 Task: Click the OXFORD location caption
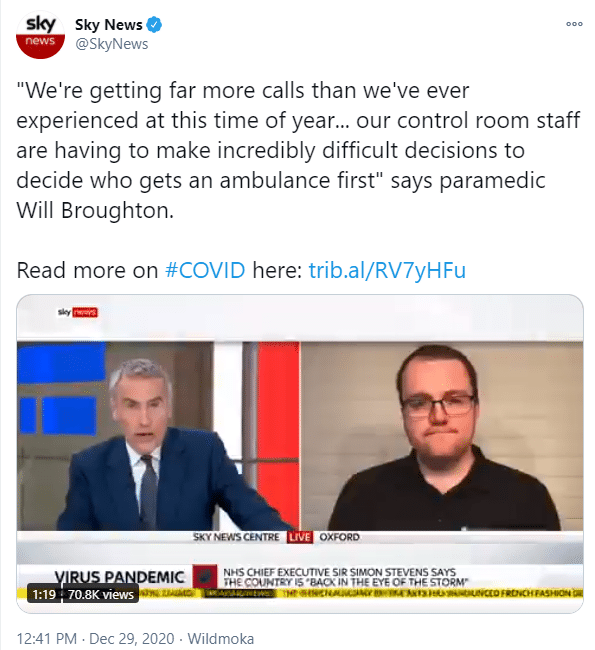pyautogui.click(x=339, y=537)
